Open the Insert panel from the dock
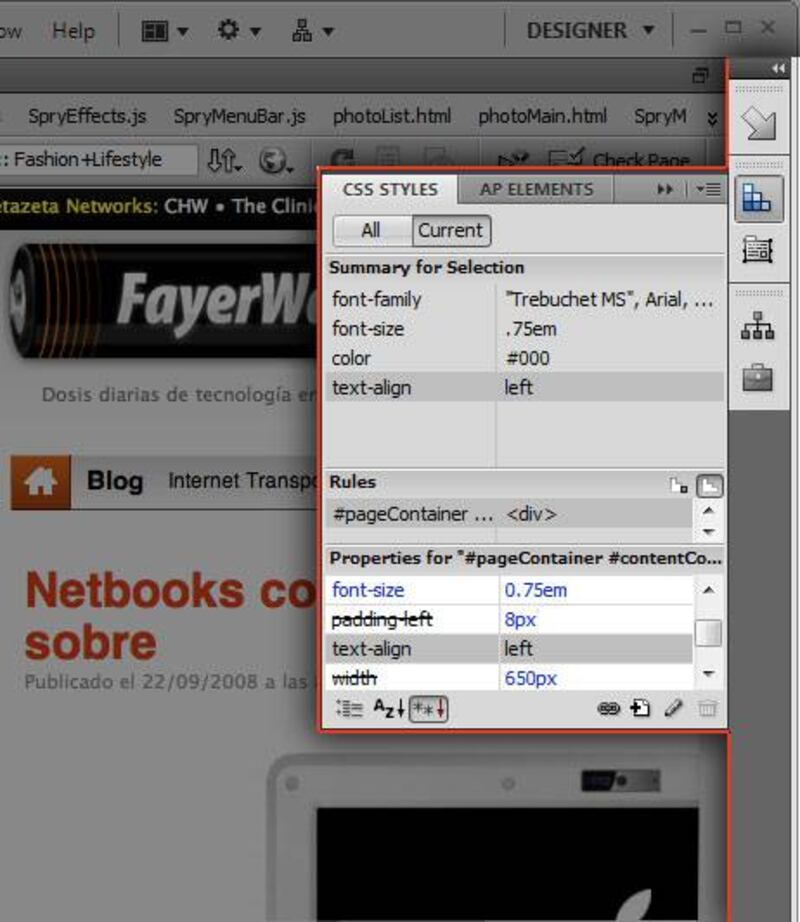This screenshot has width=800, height=922. tap(757, 123)
